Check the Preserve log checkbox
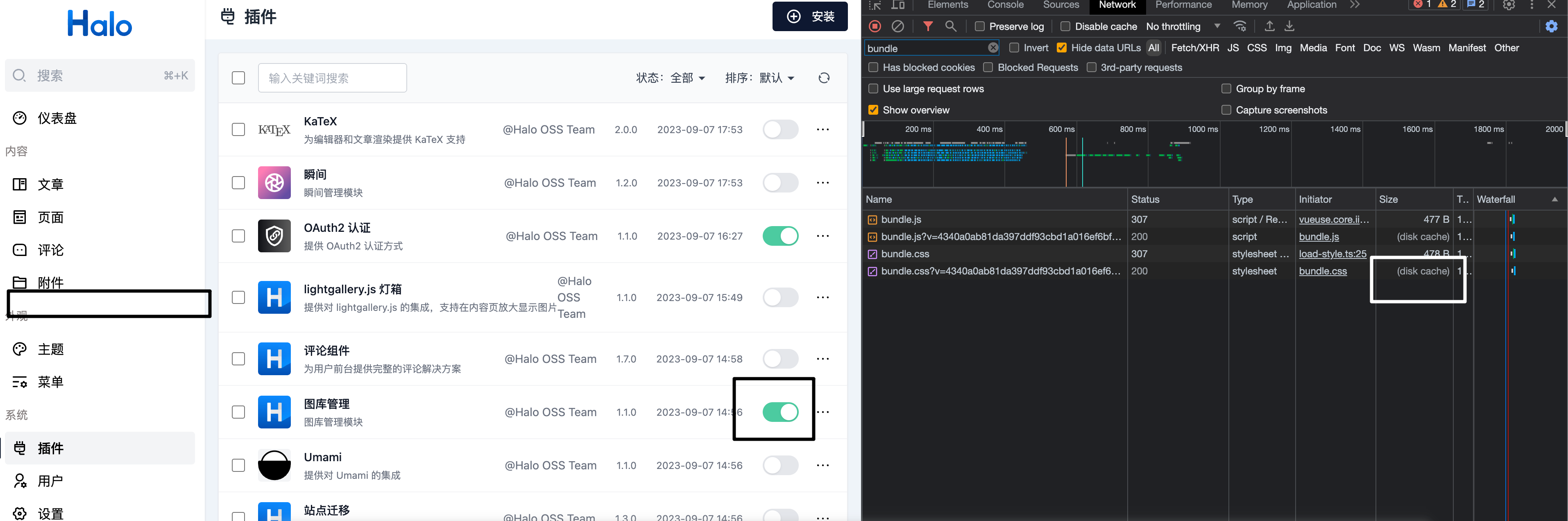 click(x=979, y=26)
